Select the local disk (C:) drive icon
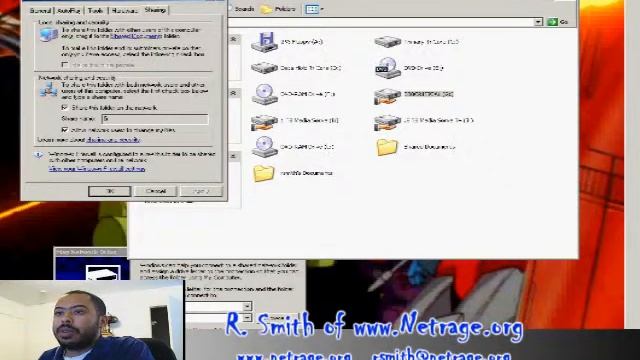Image resolution: width=640 pixels, height=360 pixels. coord(387,41)
